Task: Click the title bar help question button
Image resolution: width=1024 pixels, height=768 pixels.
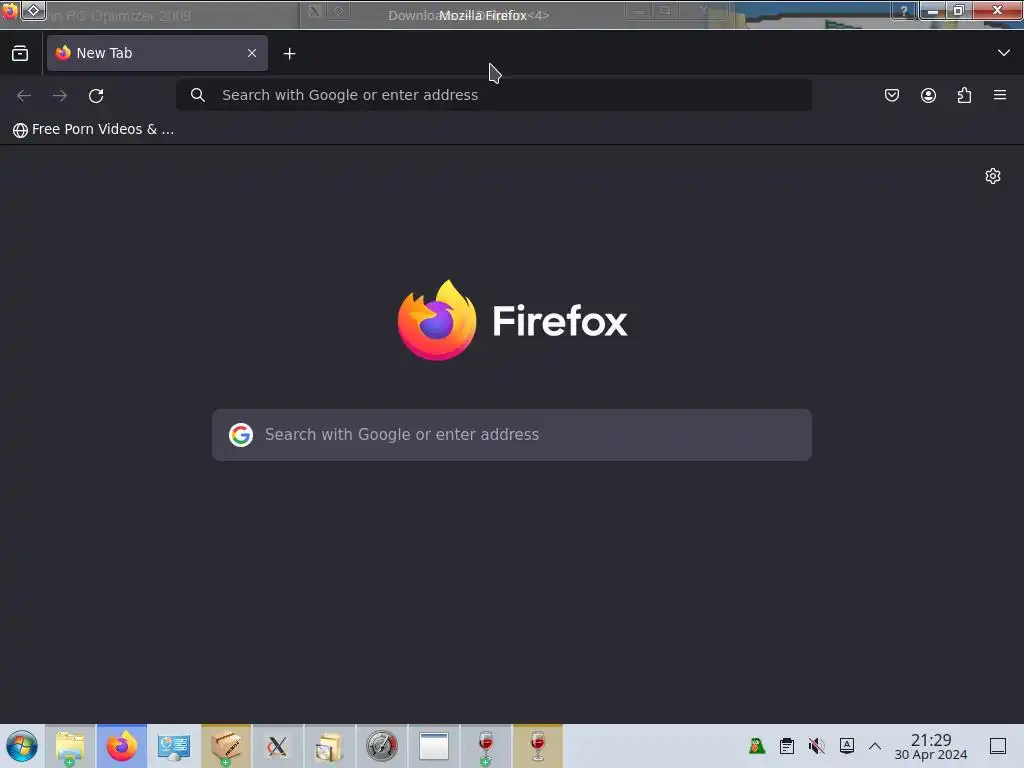Action: (904, 10)
